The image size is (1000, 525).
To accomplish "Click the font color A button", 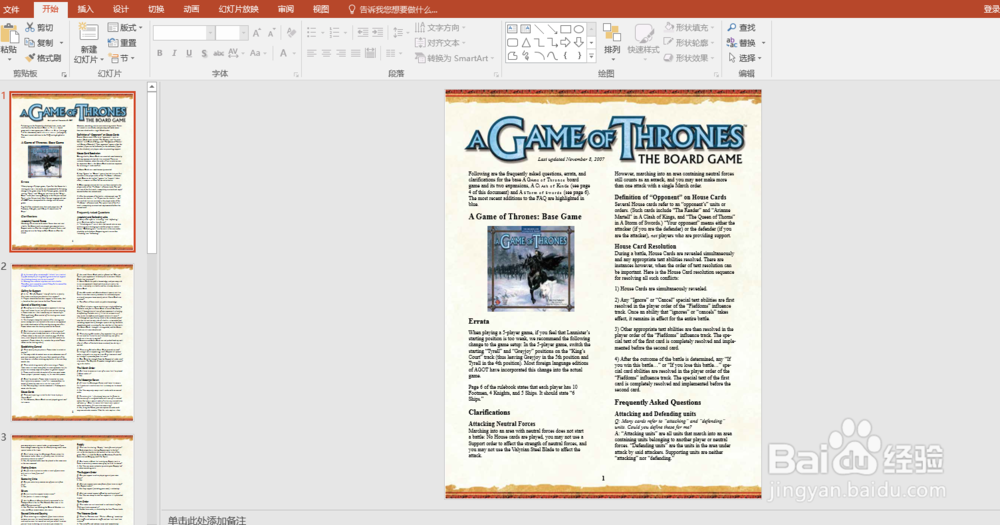I will coord(284,54).
